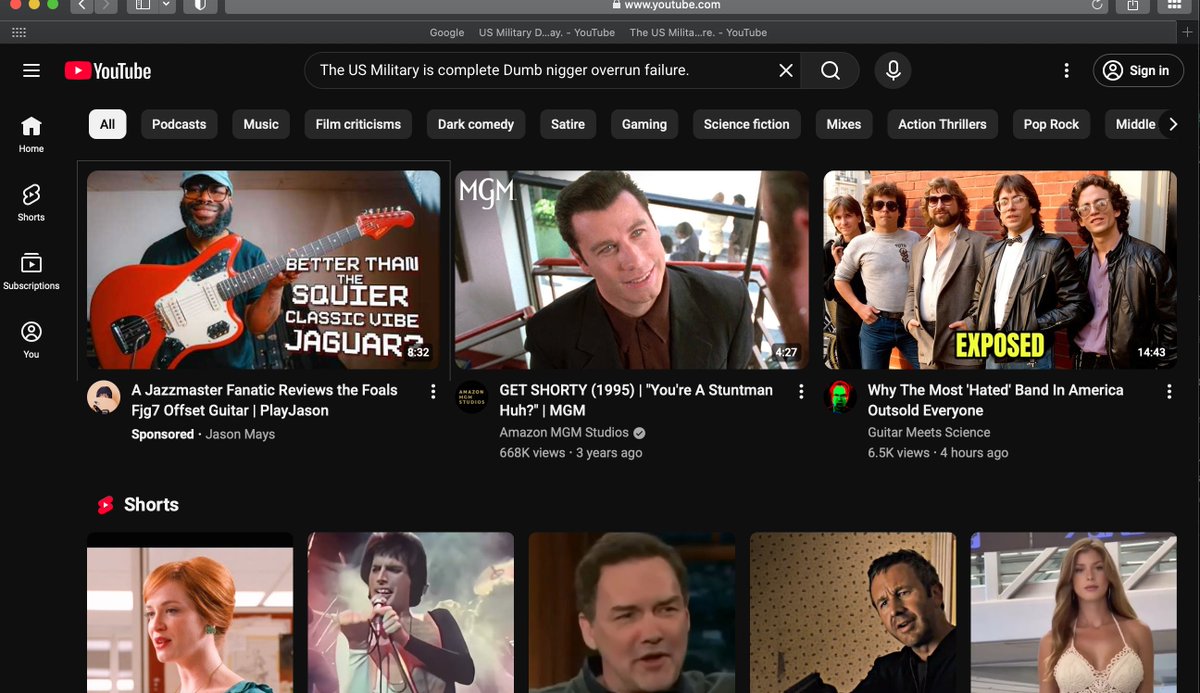The width and height of the screenshot is (1200, 693).
Task: Go to Home in the YouTube sidebar
Action: click(x=31, y=135)
